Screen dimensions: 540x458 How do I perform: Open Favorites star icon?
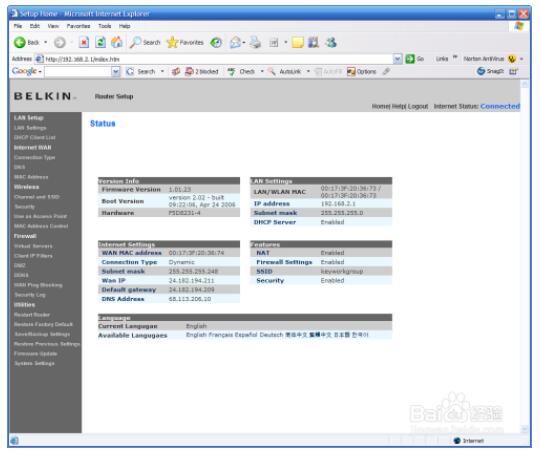coord(172,42)
